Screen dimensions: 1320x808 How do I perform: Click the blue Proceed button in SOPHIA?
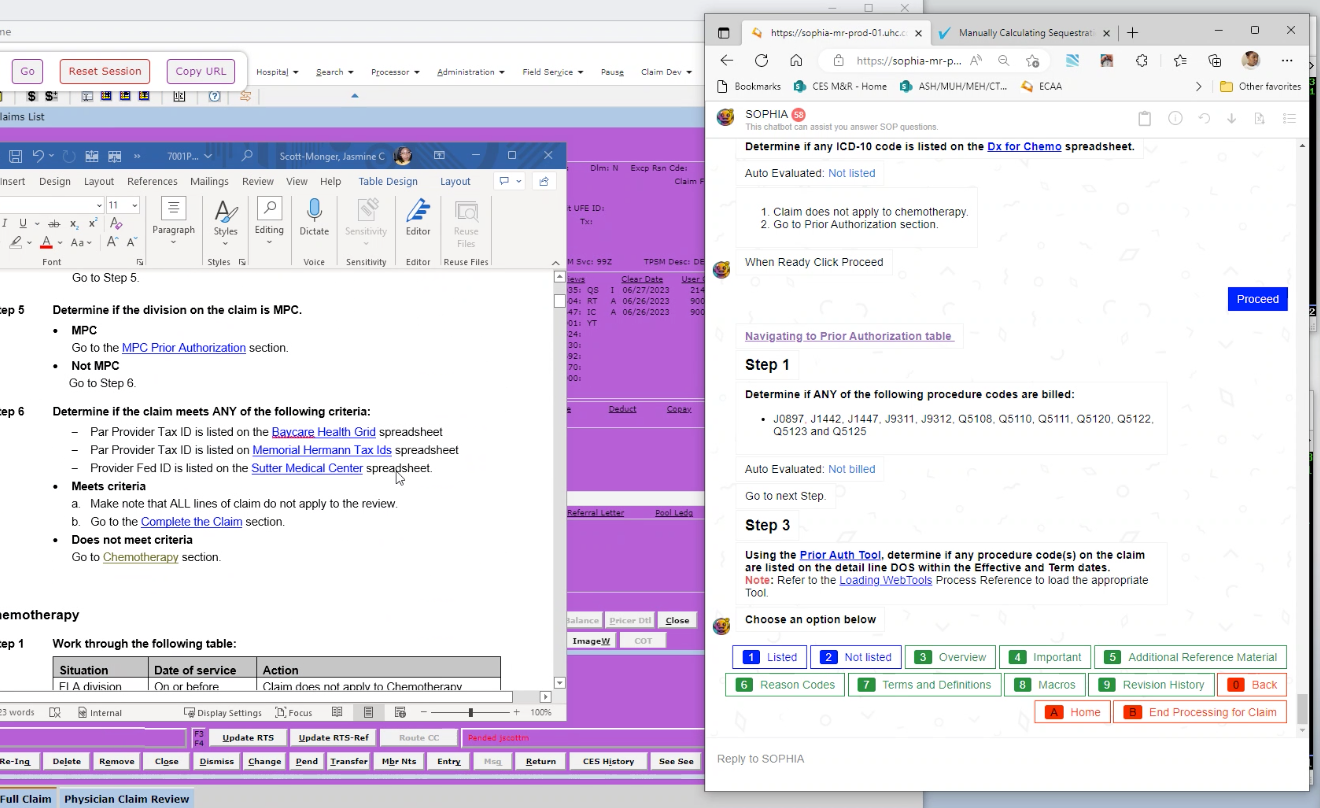pos(1258,299)
